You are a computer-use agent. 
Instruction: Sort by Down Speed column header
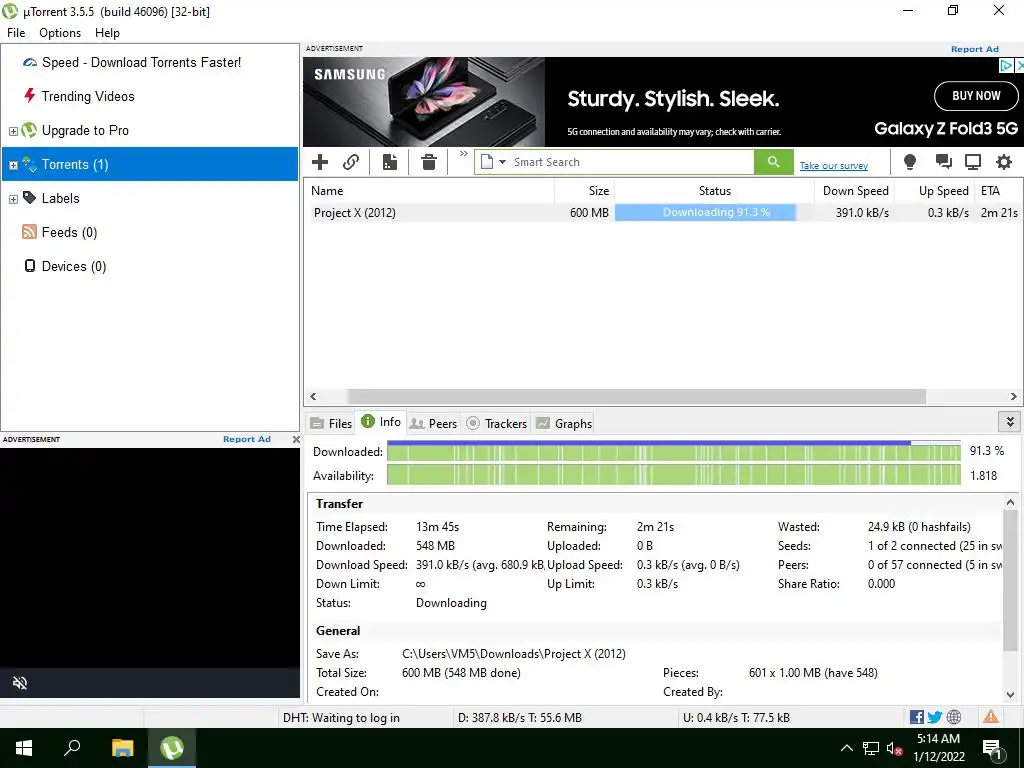click(x=854, y=191)
